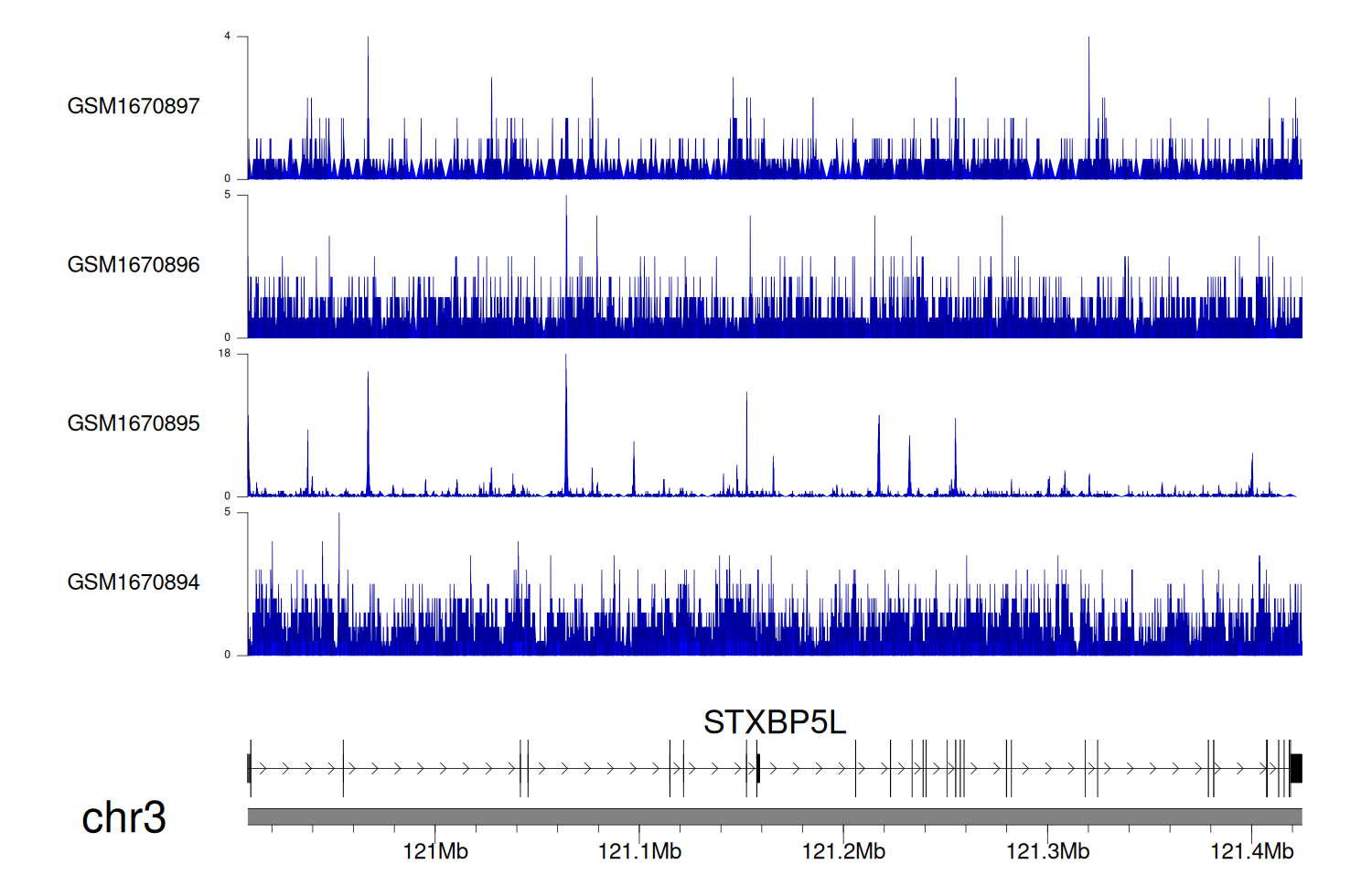Click the GSM1670897 track label
Viewport: 1372px width, 896px height.
point(134,106)
